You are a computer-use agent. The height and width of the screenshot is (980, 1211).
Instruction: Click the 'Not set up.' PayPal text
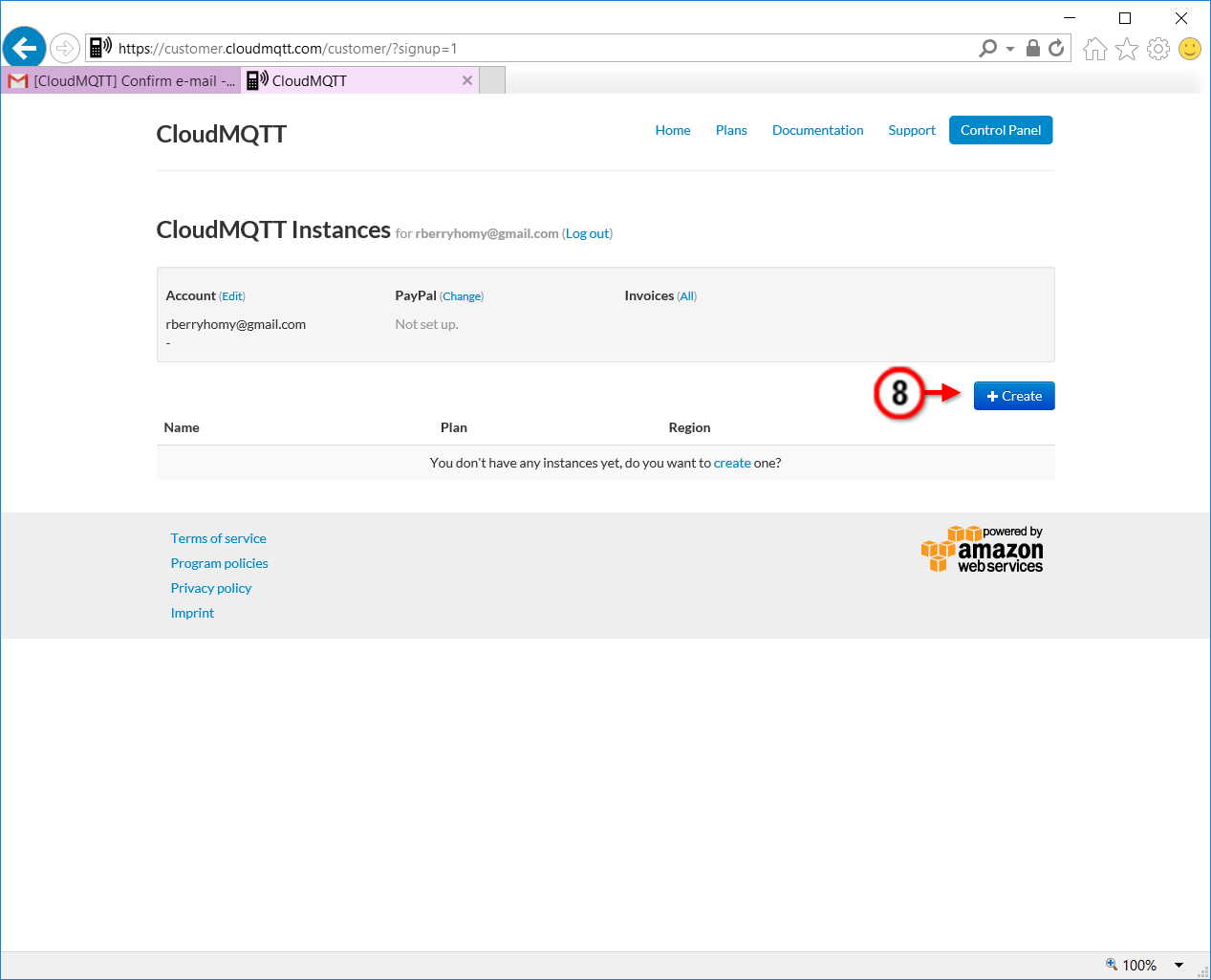point(426,324)
